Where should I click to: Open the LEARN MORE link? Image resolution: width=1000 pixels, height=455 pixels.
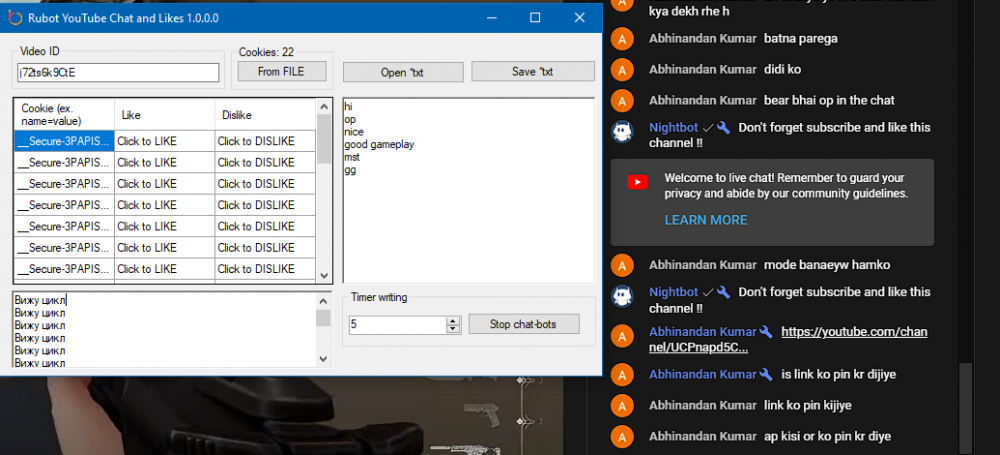click(705, 220)
